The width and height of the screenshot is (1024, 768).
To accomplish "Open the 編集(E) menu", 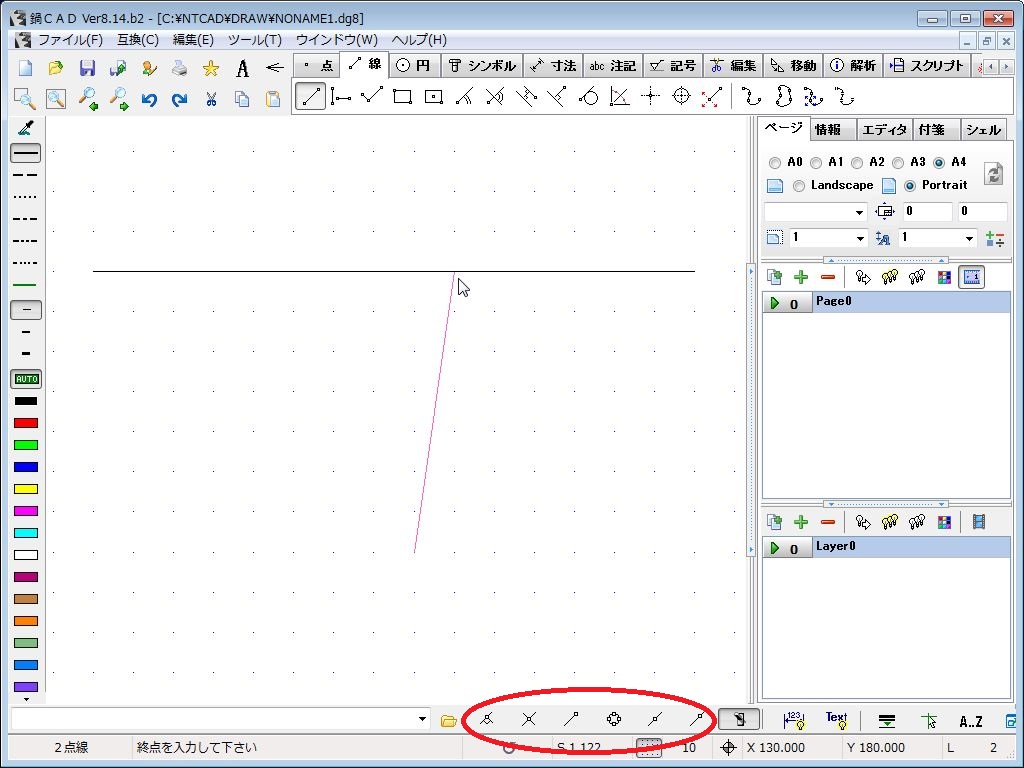I will pos(193,40).
